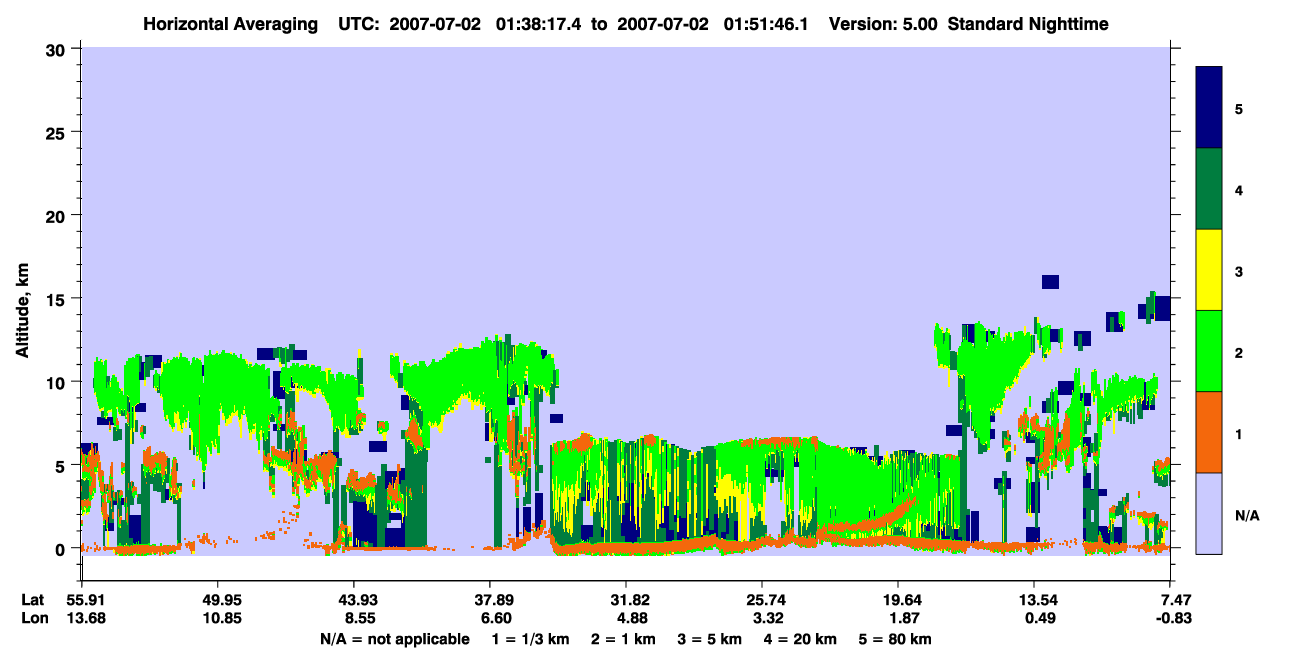Viewport: 1300px width, 667px height.
Task: Click legend text 'N/A = not applicable'
Action: 395,639
